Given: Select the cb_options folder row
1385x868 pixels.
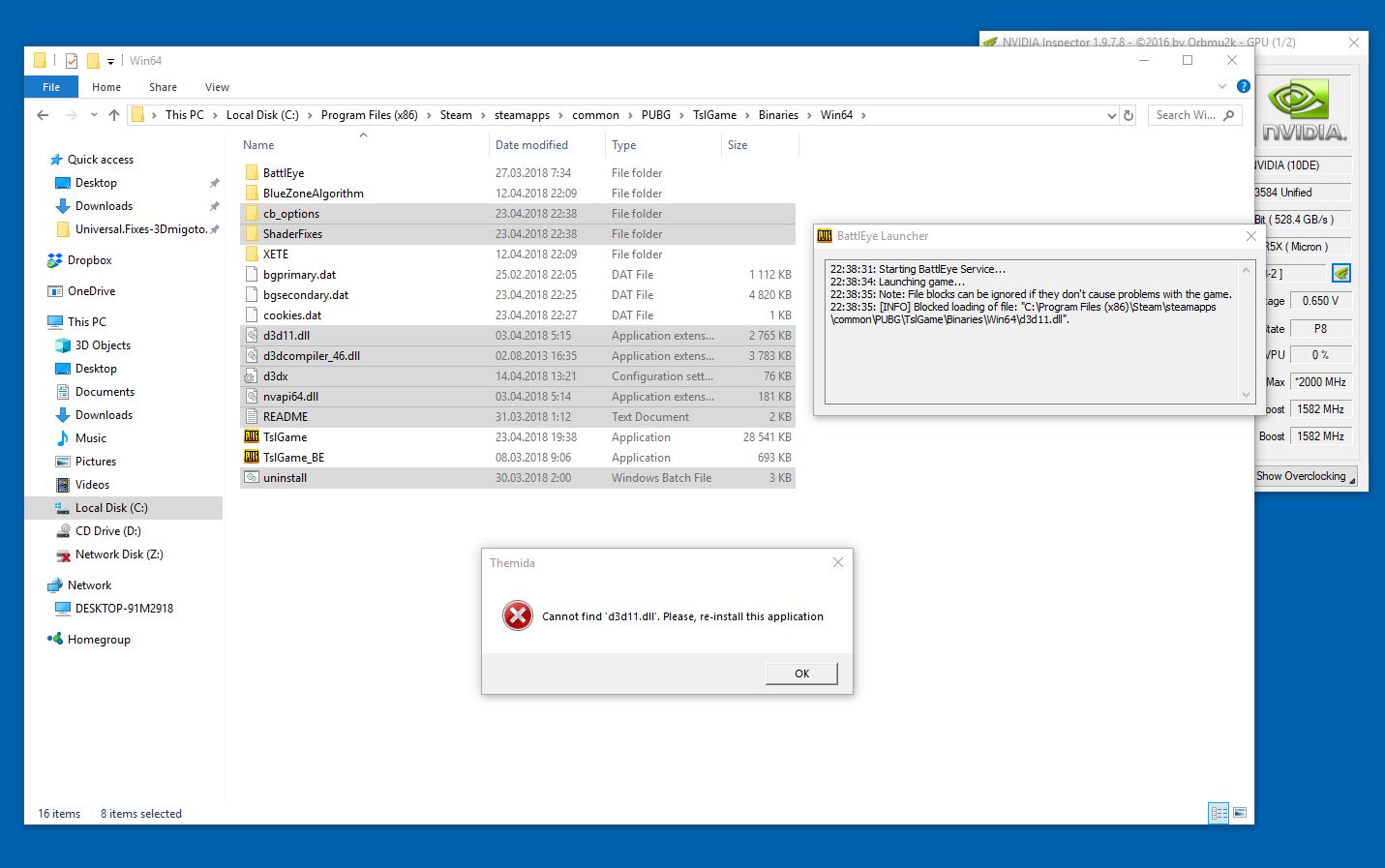Looking at the screenshot, I should click(x=518, y=214).
